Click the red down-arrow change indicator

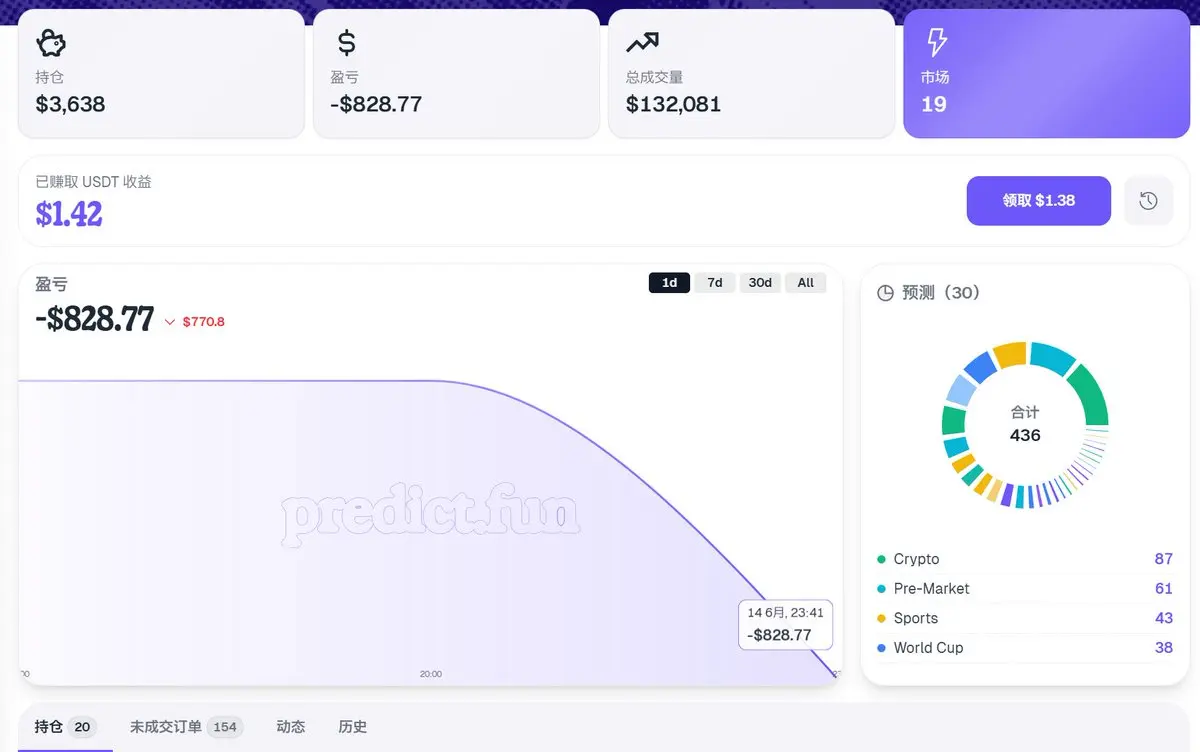[x=170, y=322]
